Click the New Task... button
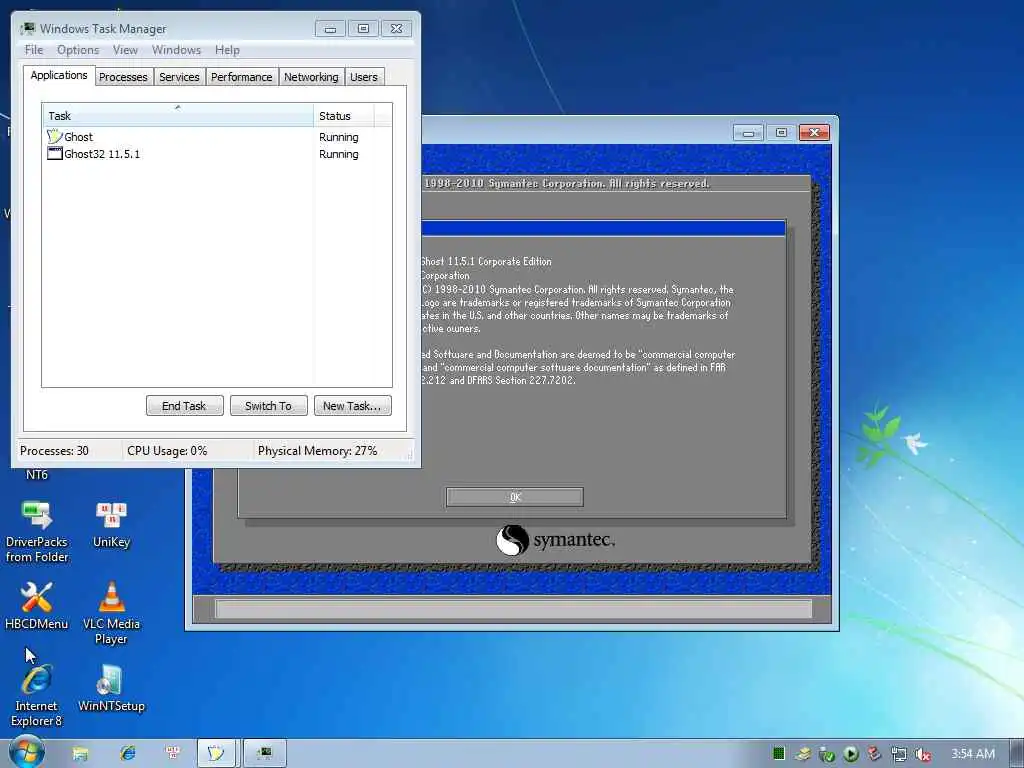1024x768 pixels. (352, 406)
